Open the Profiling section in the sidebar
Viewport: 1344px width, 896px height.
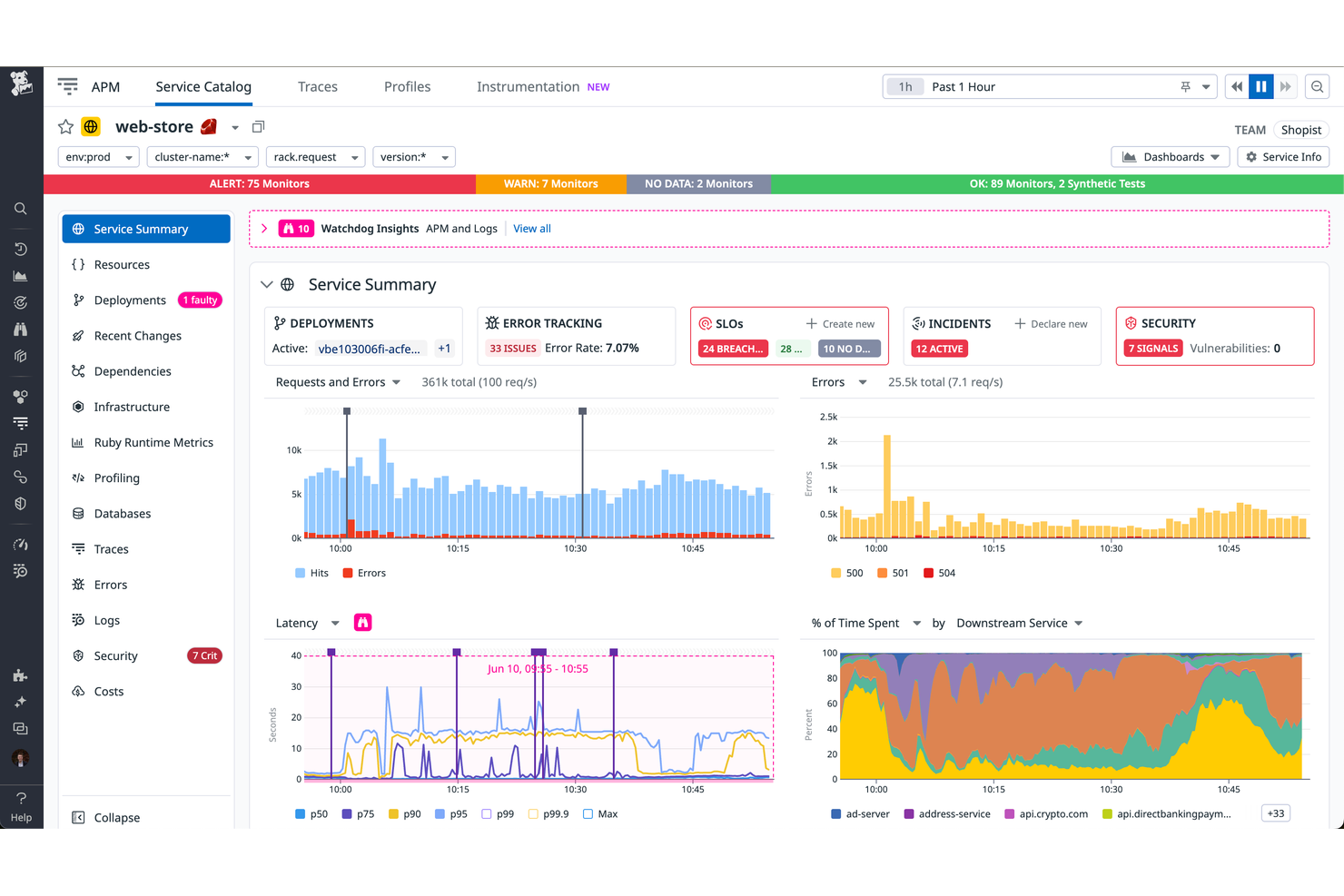[x=116, y=478]
